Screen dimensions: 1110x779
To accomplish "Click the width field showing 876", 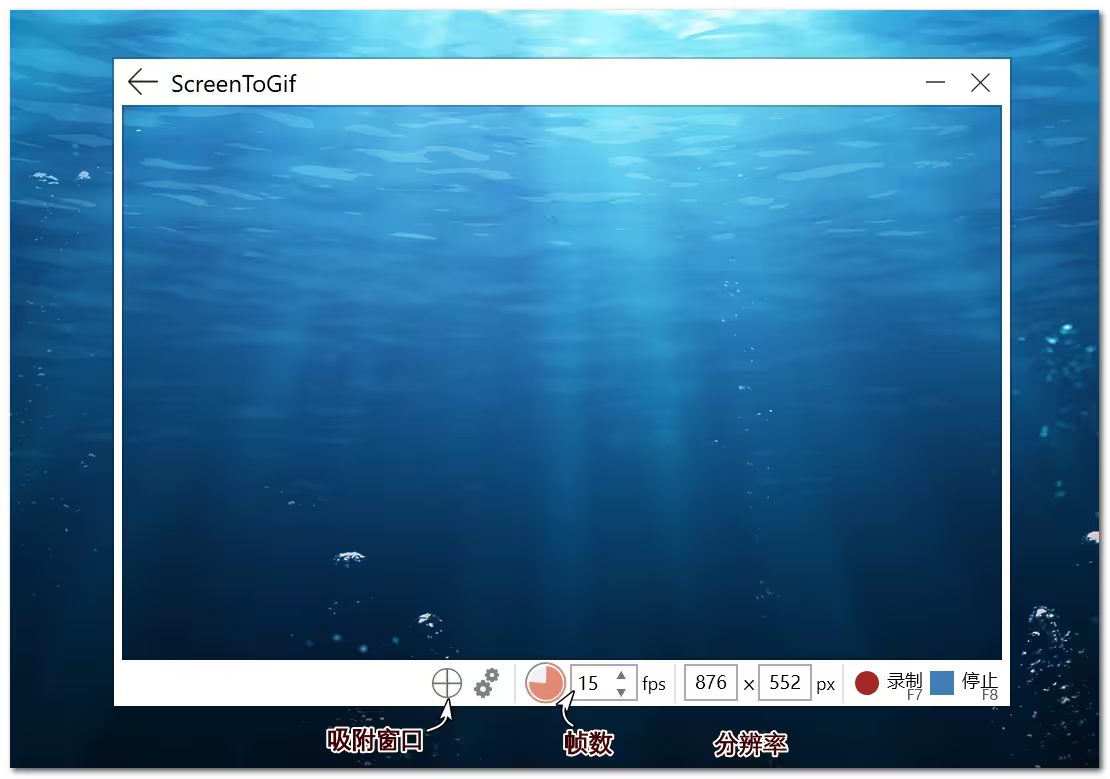I will pyautogui.click(x=711, y=683).
